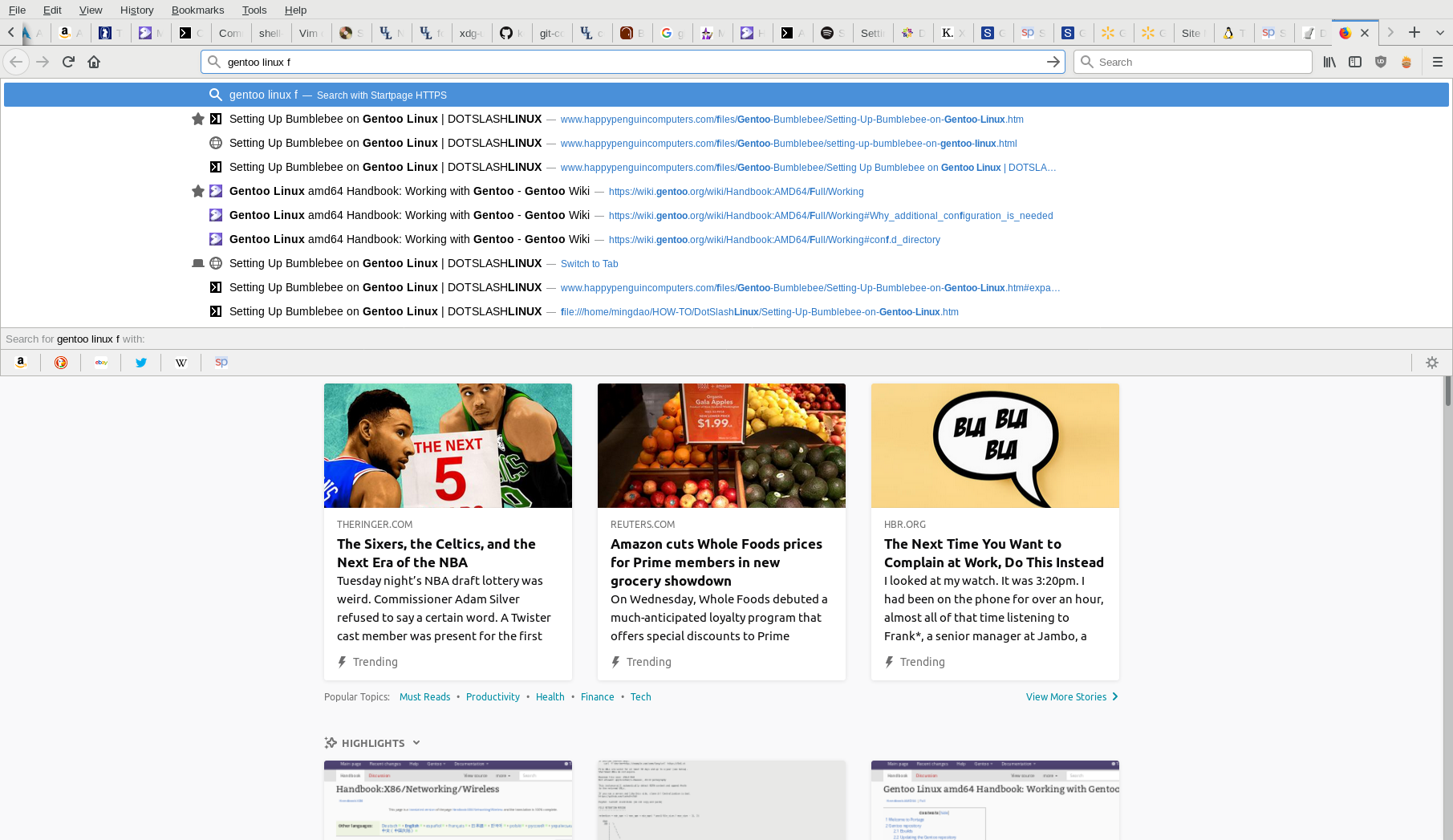Open the Why_additional_configuration_is_needed suggestion
Viewport: 1453px width, 840px height.
click(x=726, y=215)
